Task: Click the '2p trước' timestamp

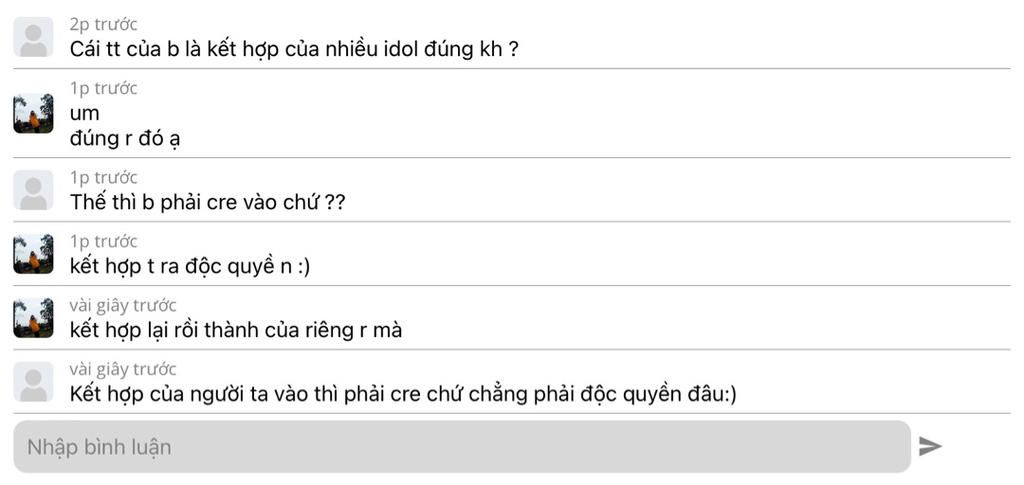Action: [x=103, y=24]
